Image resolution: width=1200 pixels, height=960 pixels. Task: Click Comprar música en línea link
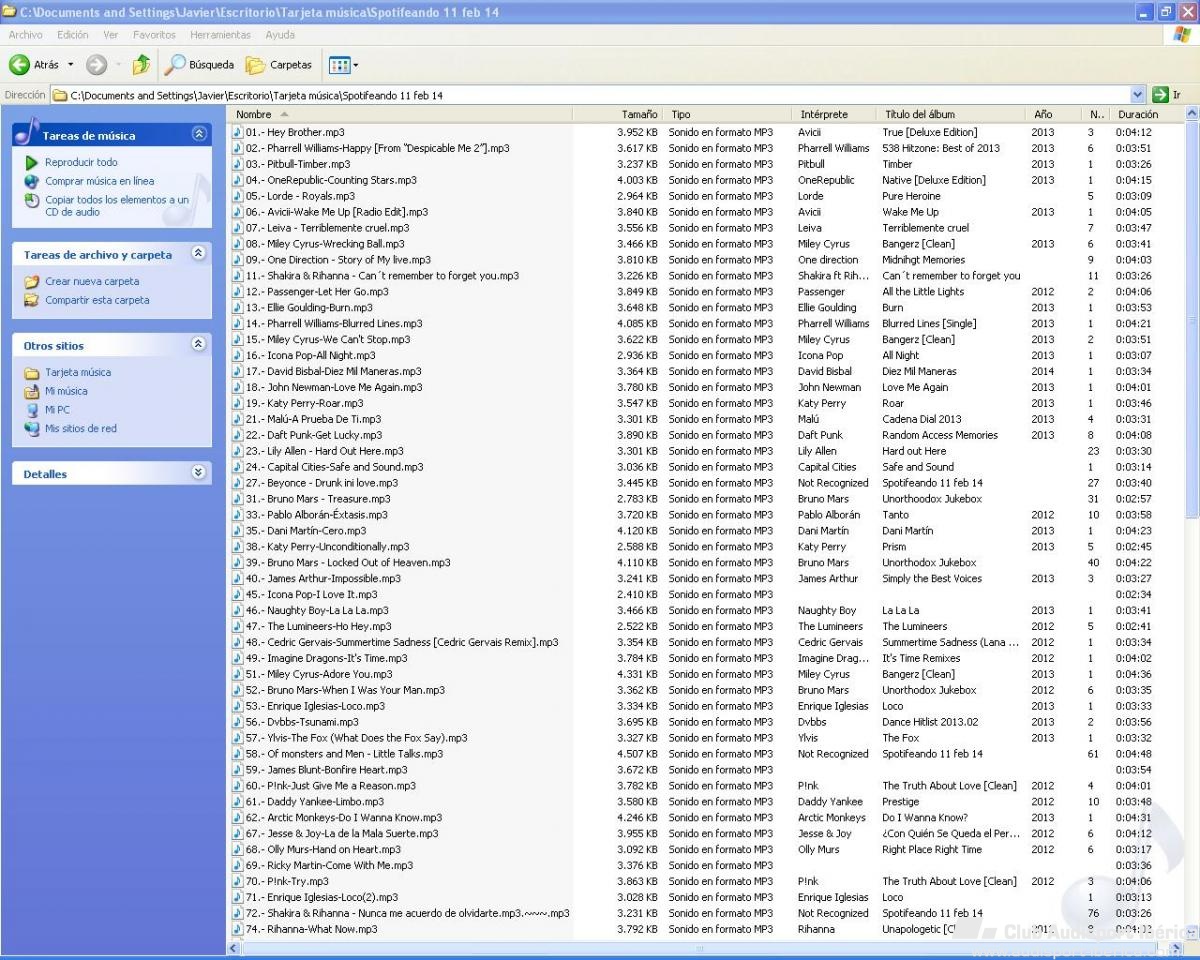(100, 181)
